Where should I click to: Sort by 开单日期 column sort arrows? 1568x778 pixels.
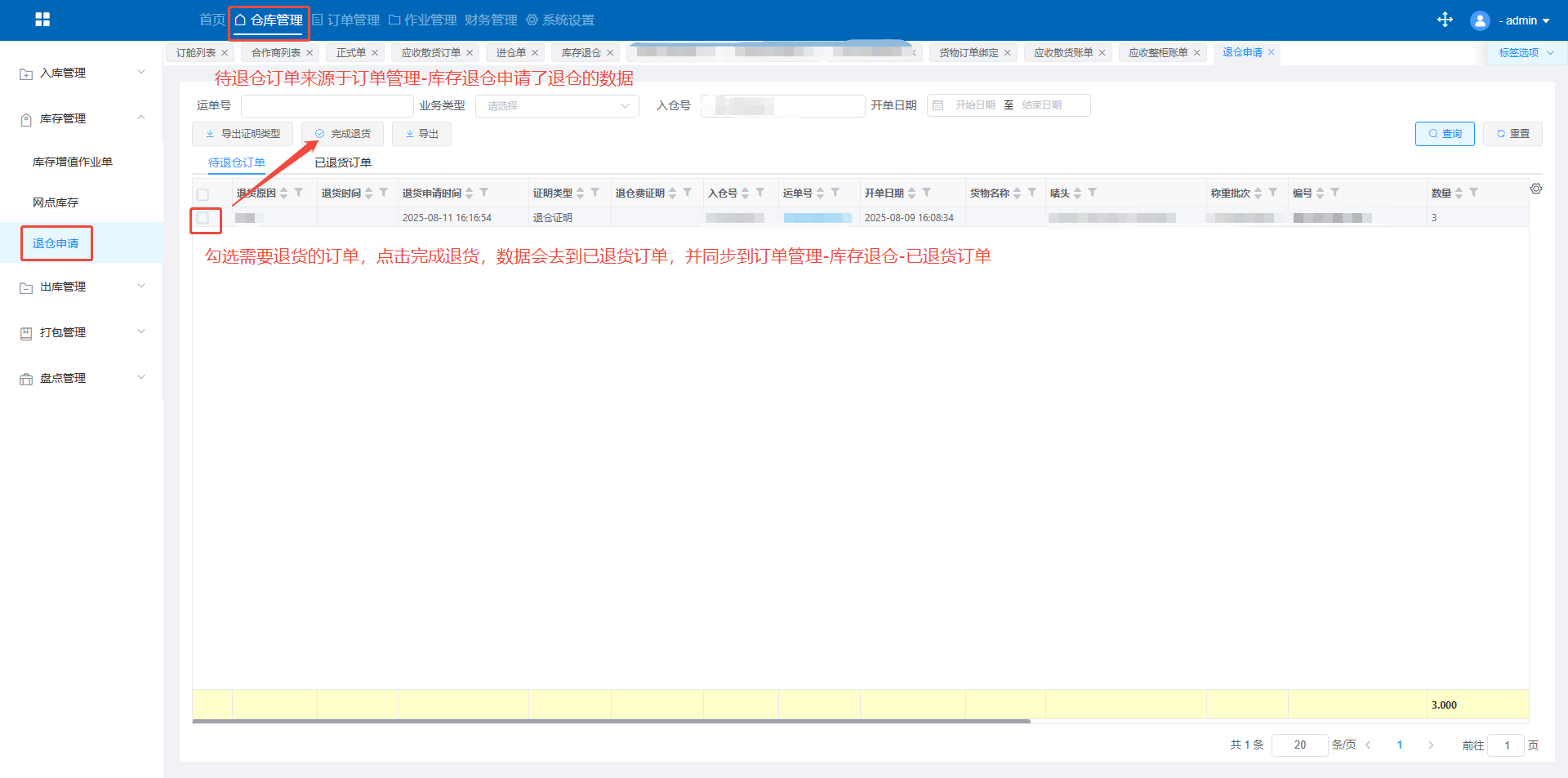tap(911, 193)
